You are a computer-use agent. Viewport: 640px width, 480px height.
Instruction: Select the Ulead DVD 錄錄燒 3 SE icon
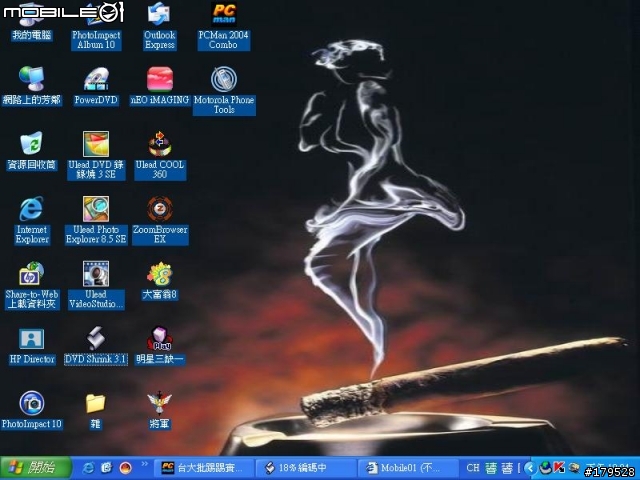click(x=96, y=156)
